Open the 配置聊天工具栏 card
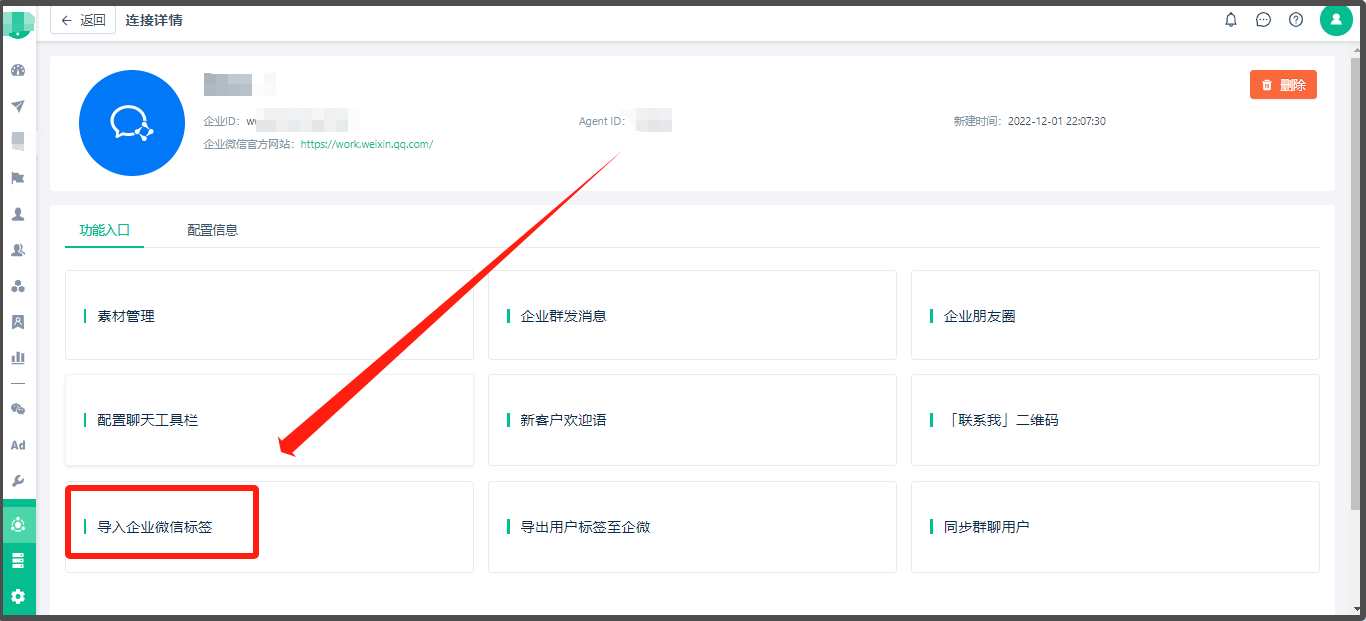The width and height of the screenshot is (1366, 621). (x=269, y=420)
